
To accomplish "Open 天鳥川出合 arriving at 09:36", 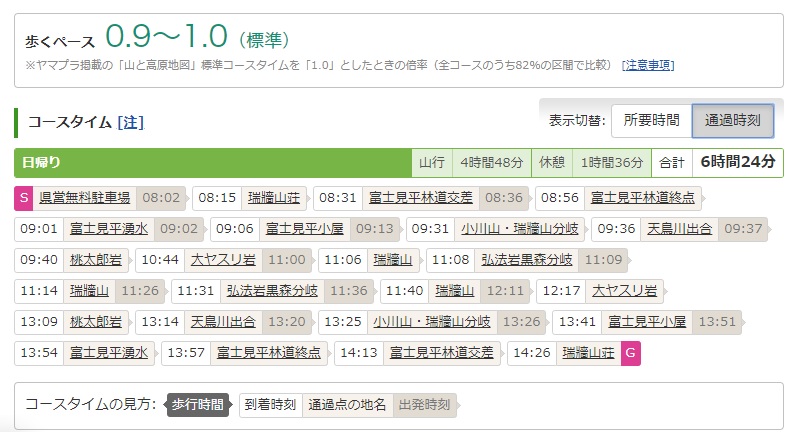I will 679,228.
